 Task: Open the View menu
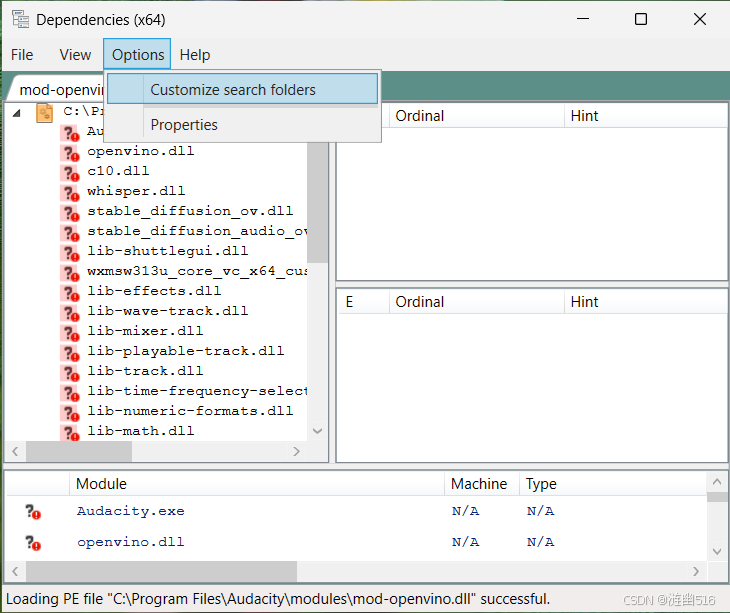(x=75, y=55)
